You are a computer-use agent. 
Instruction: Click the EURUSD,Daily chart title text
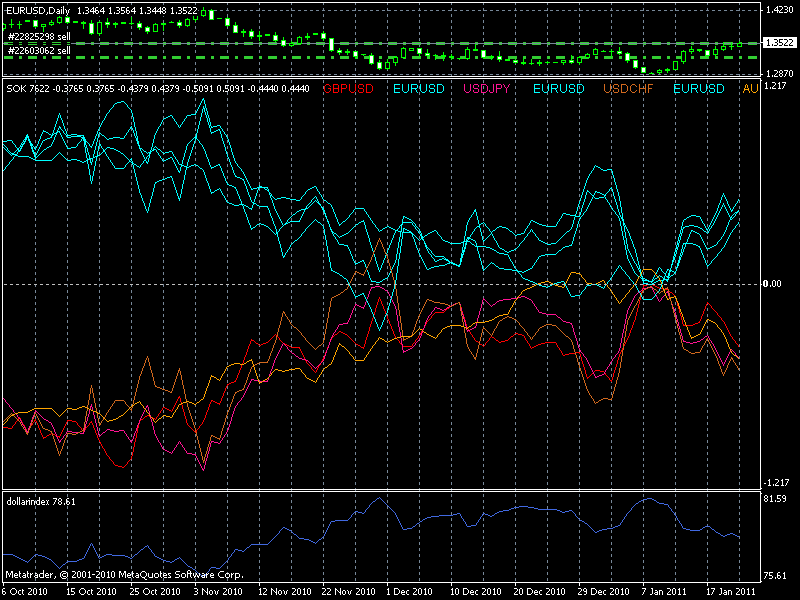coord(38,11)
